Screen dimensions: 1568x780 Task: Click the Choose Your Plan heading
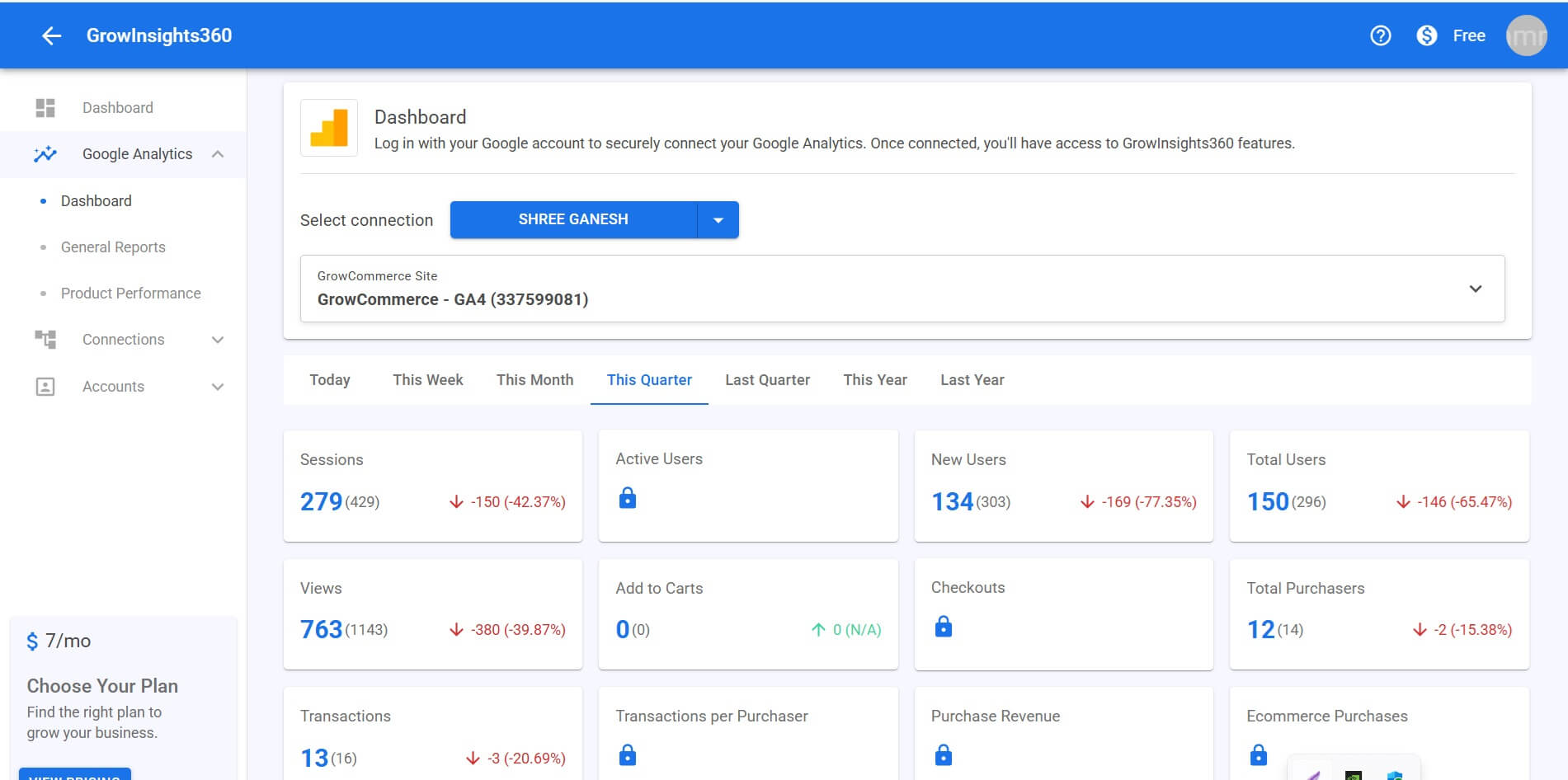coord(102,686)
